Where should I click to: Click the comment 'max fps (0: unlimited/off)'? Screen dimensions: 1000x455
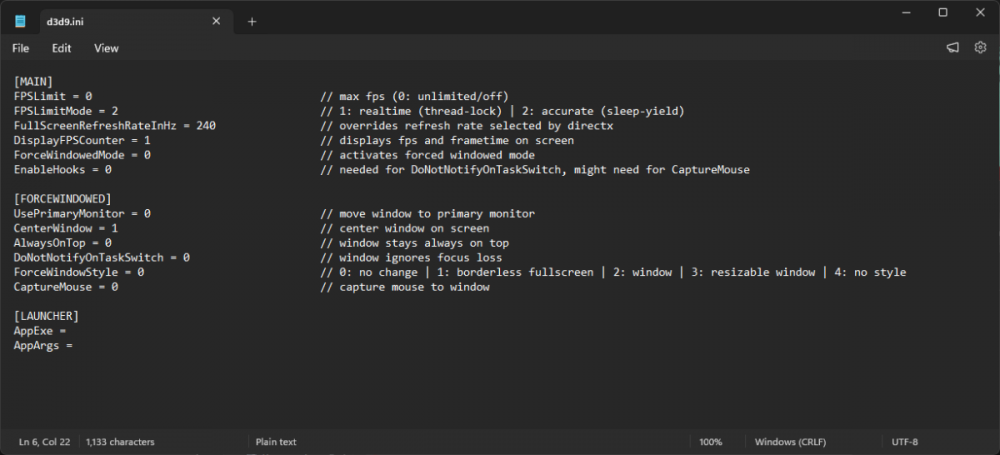coord(415,96)
